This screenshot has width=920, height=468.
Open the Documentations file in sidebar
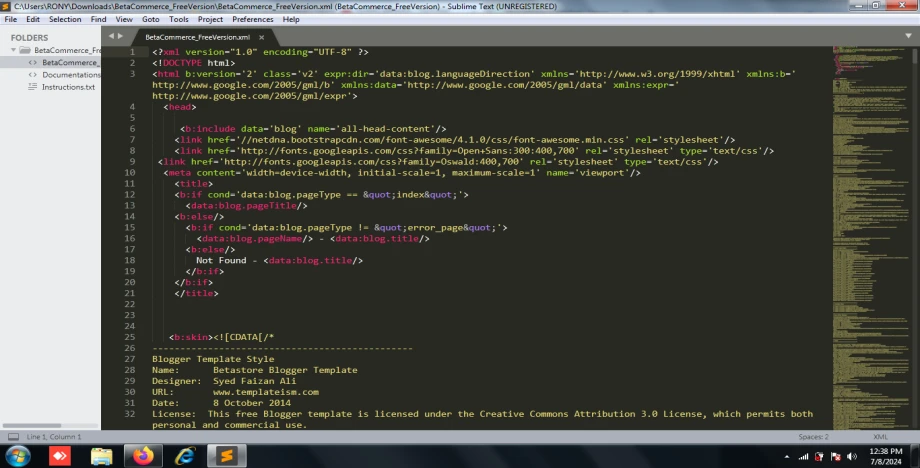pos(71,75)
